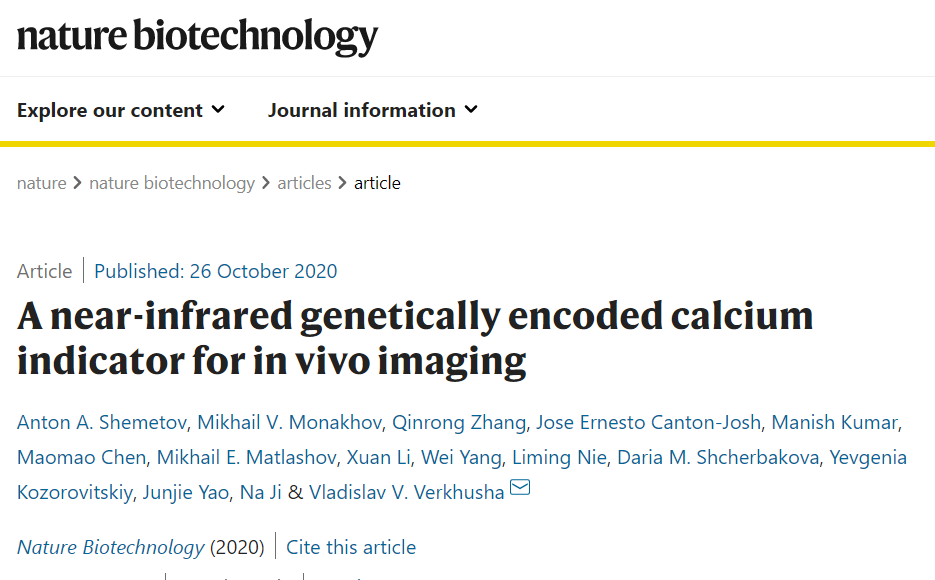Image resolution: width=935 pixels, height=580 pixels.
Task: Open the Journal information dropdown
Action: (373, 110)
